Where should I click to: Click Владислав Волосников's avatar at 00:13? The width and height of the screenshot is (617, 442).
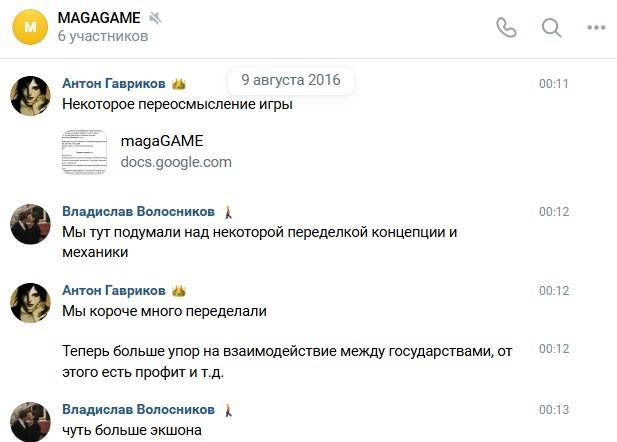[30, 422]
